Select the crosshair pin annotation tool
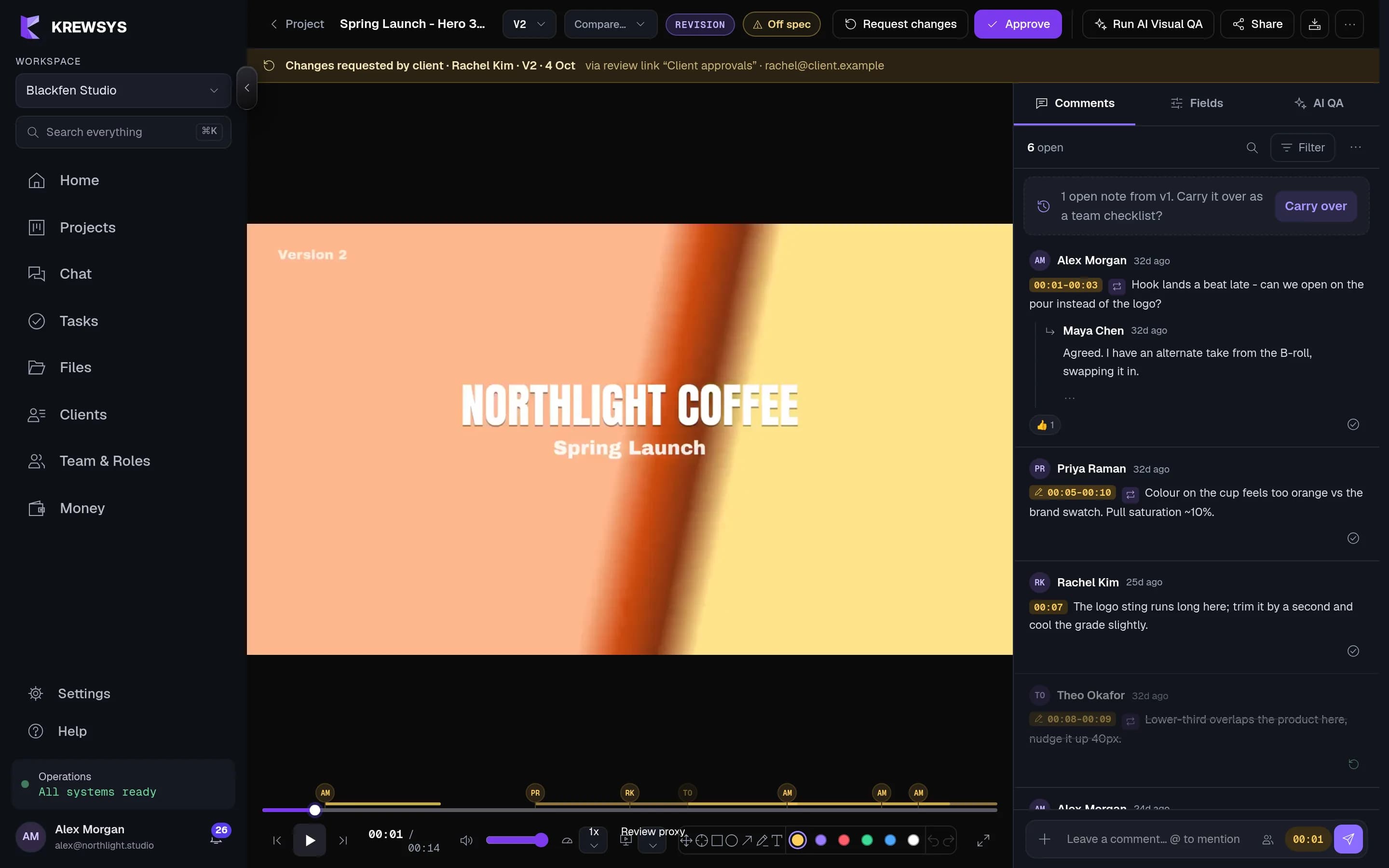This screenshot has width=1389, height=868. pyautogui.click(x=701, y=841)
